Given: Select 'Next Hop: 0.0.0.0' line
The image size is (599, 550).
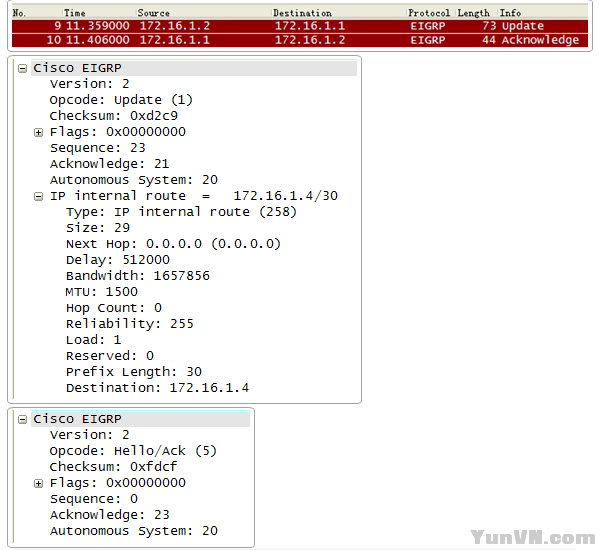Looking at the screenshot, I should pyautogui.click(x=173, y=244).
